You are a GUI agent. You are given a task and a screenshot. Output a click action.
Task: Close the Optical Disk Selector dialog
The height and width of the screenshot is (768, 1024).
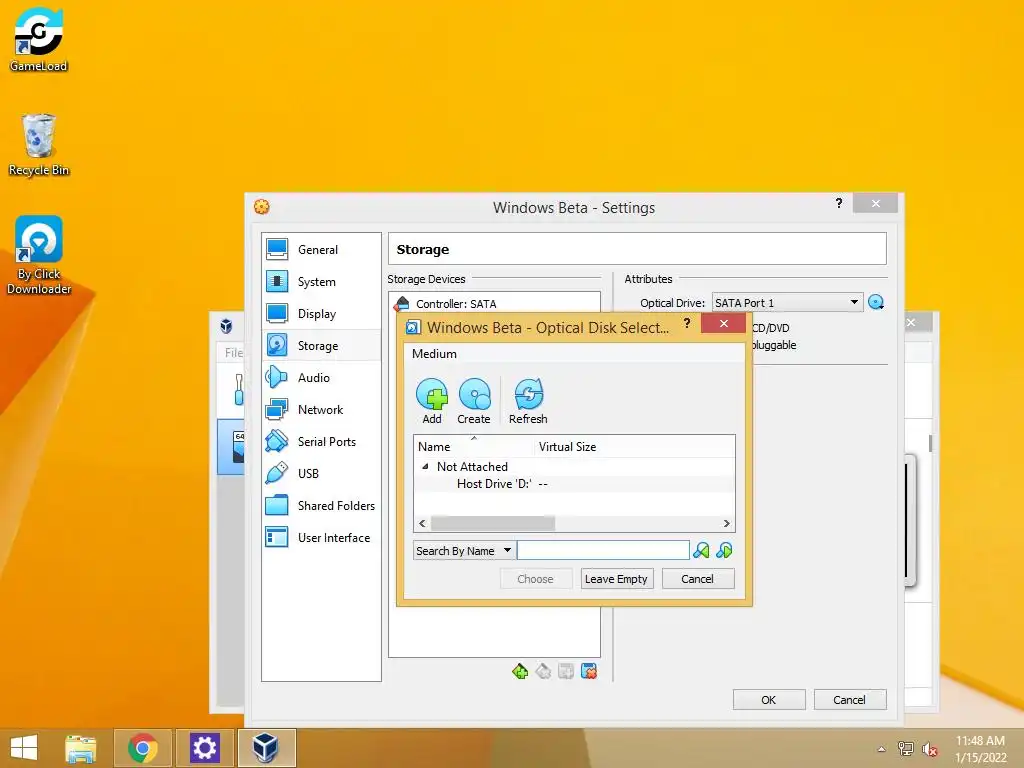(724, 323)
